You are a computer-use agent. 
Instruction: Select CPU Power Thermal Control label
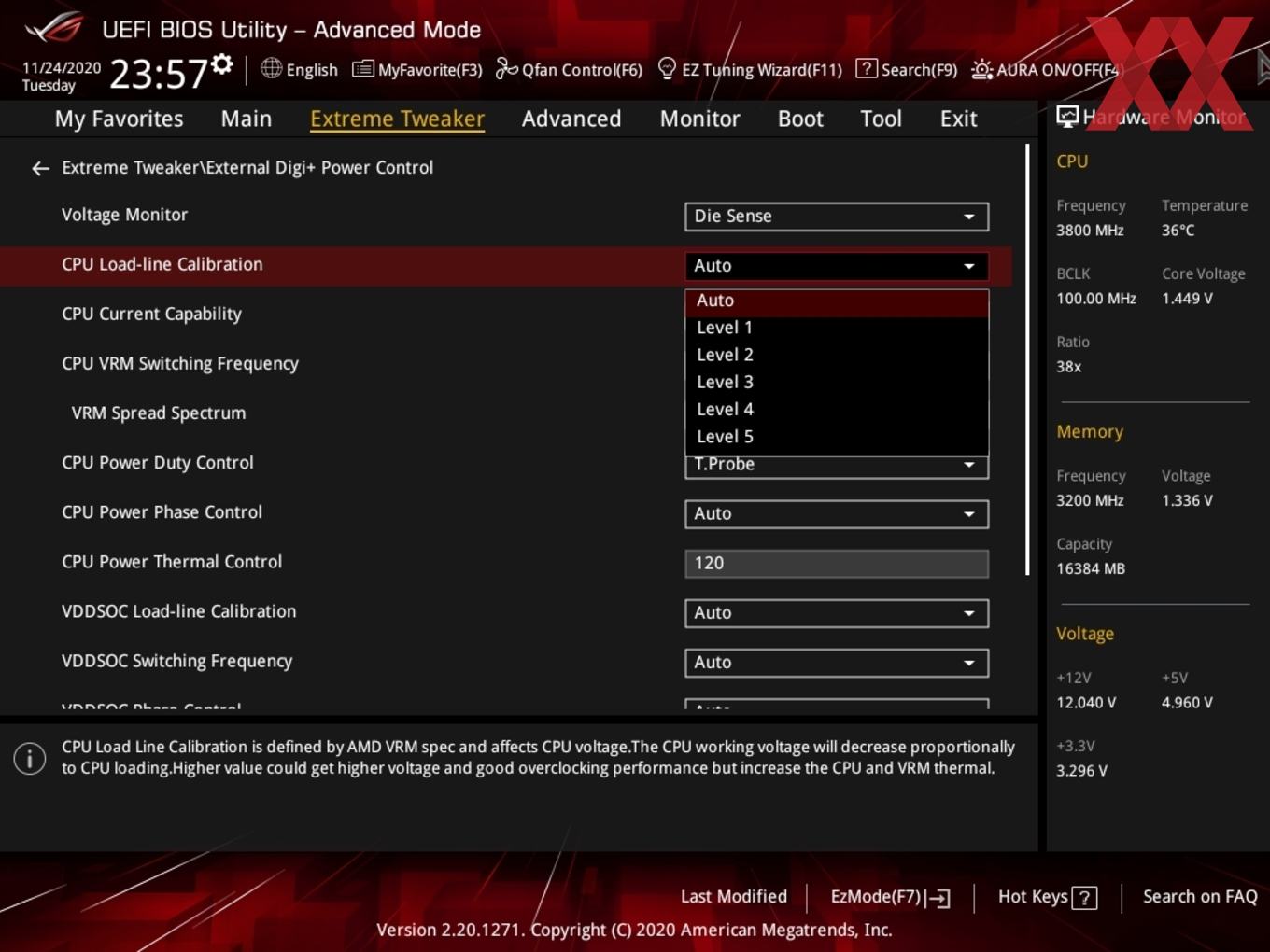pyautogui.click(x=172, y=562)
